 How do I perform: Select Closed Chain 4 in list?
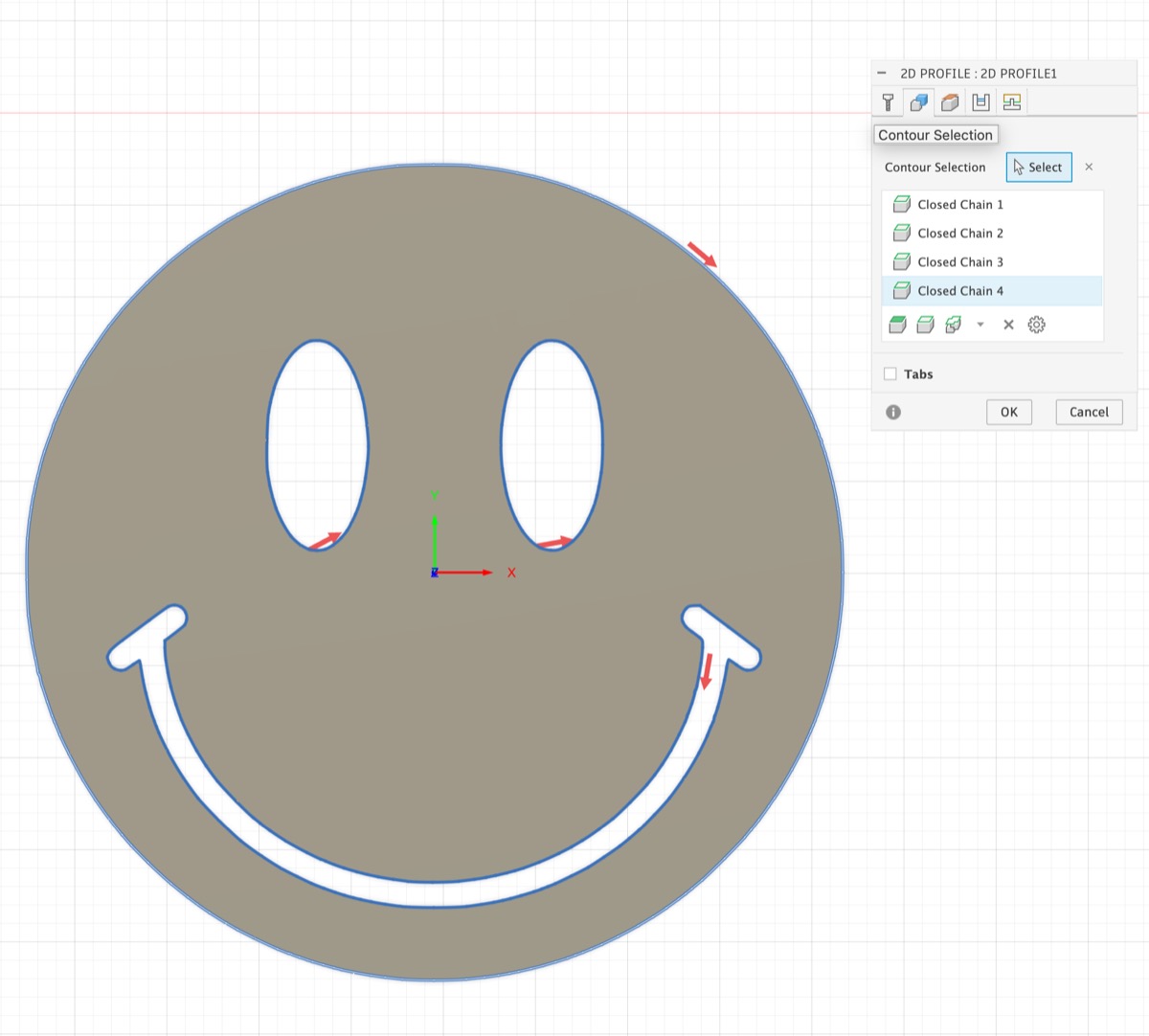click(x=959, y=291)
